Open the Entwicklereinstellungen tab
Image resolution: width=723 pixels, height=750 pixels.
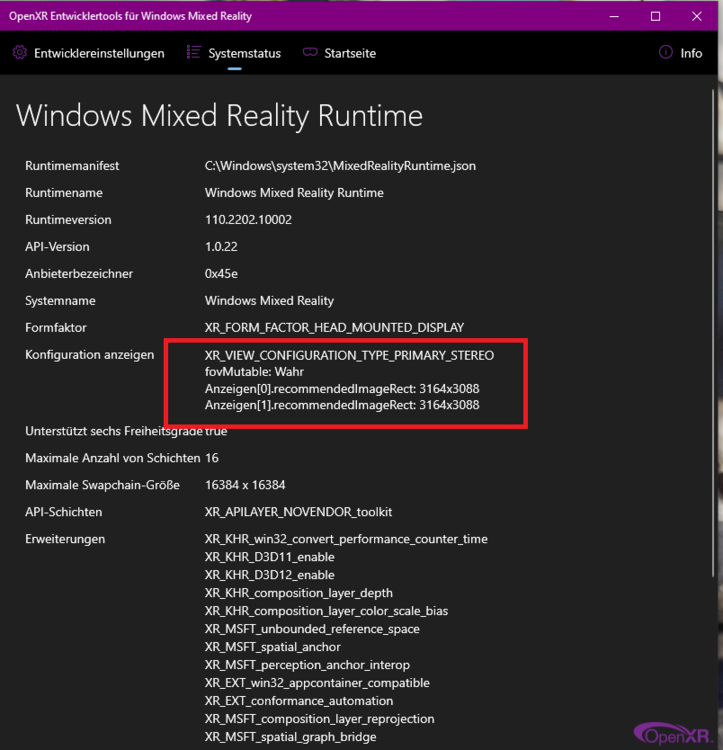coord(88,53)
